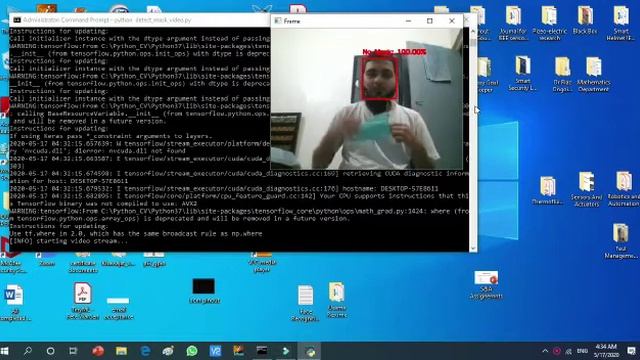This screenshot has width=640, height=360.
Task: Open Task View on the taskbar
Action: pos(73,351)
